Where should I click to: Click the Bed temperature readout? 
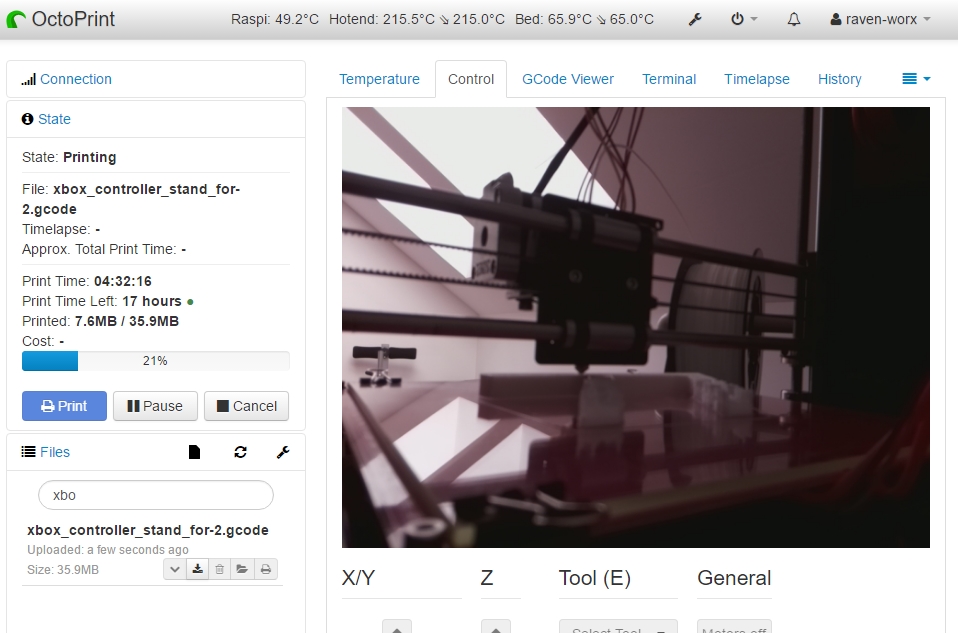pyautogui.click(x=584, y=20)
